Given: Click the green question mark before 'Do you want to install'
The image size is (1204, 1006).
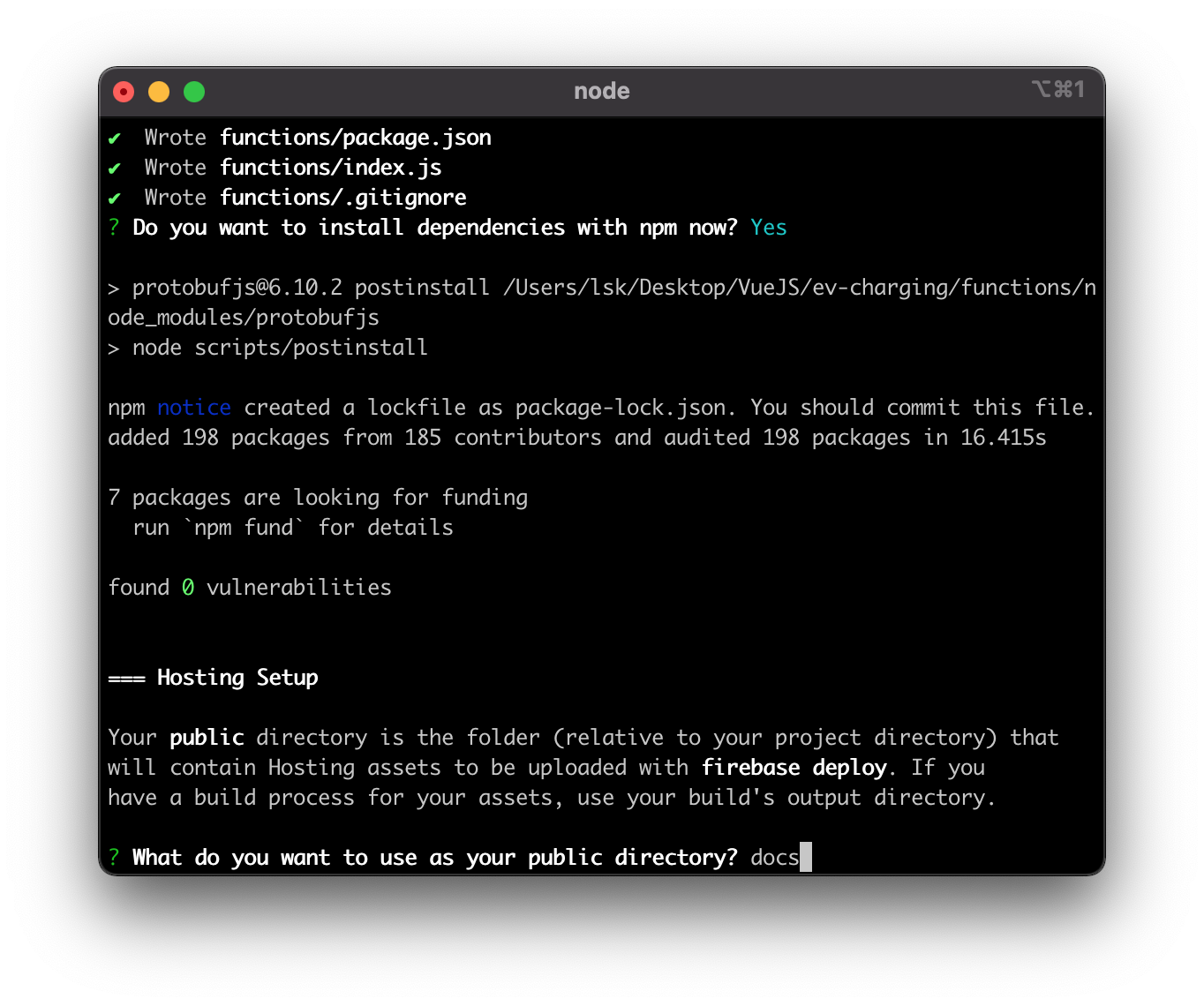Looking at the screenshot, I should (114, 228).
